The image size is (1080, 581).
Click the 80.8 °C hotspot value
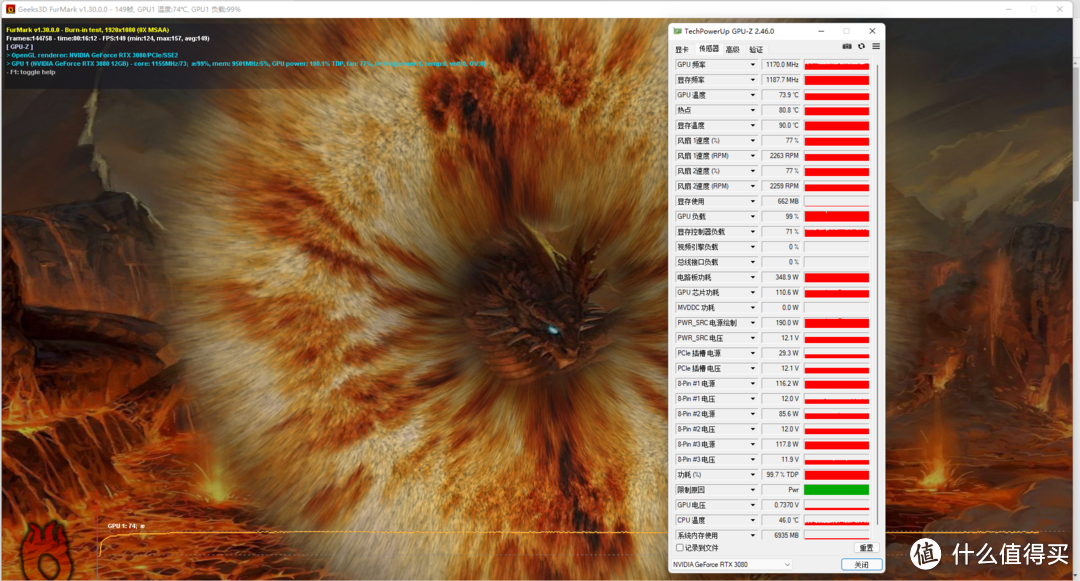click(x=781, y=110)
